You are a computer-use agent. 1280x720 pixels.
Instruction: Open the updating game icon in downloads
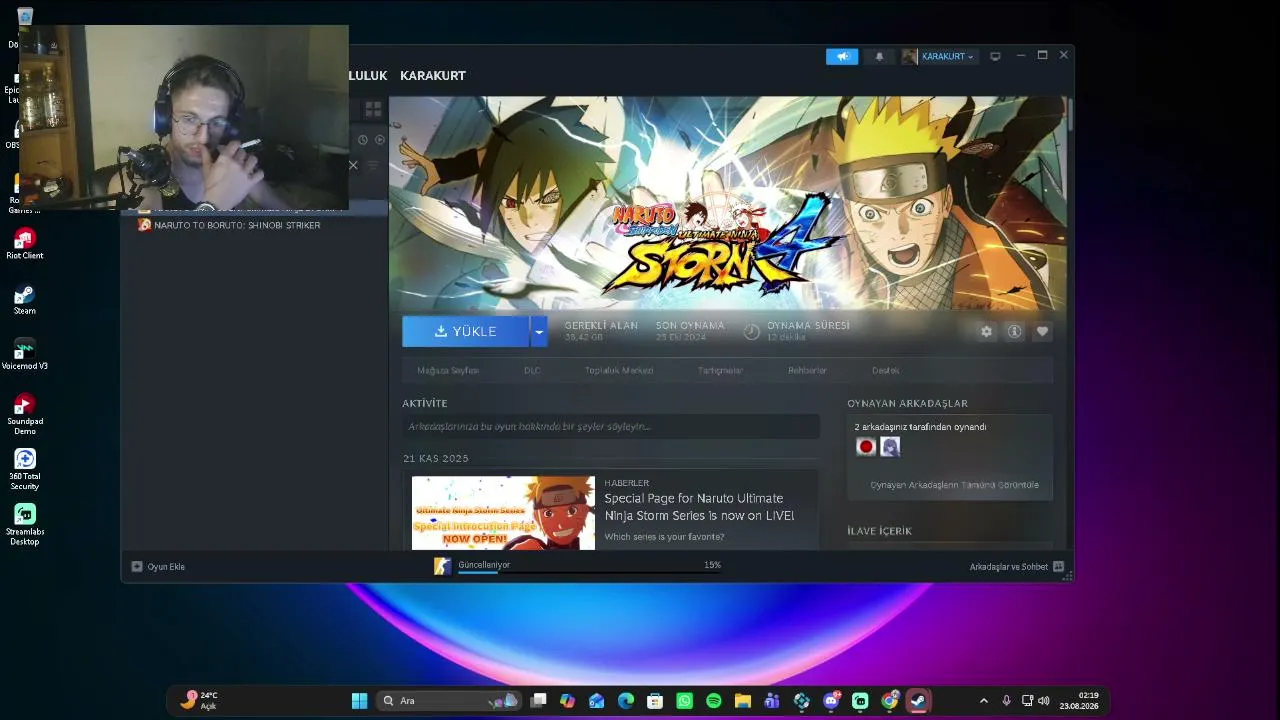click(x=442, y=566)
